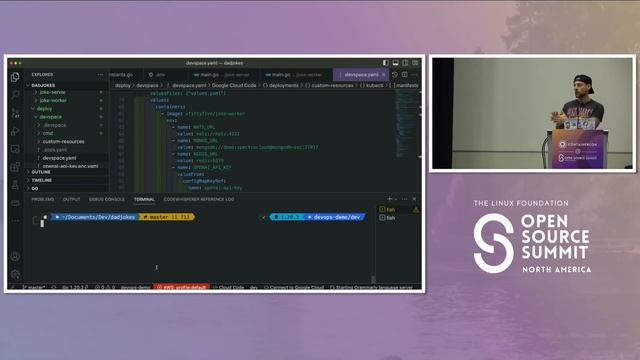Image resolution: width=640 pixels, height=360 pixels.
Task: Create a new terminal with plus icon
Action: [389, 199]
